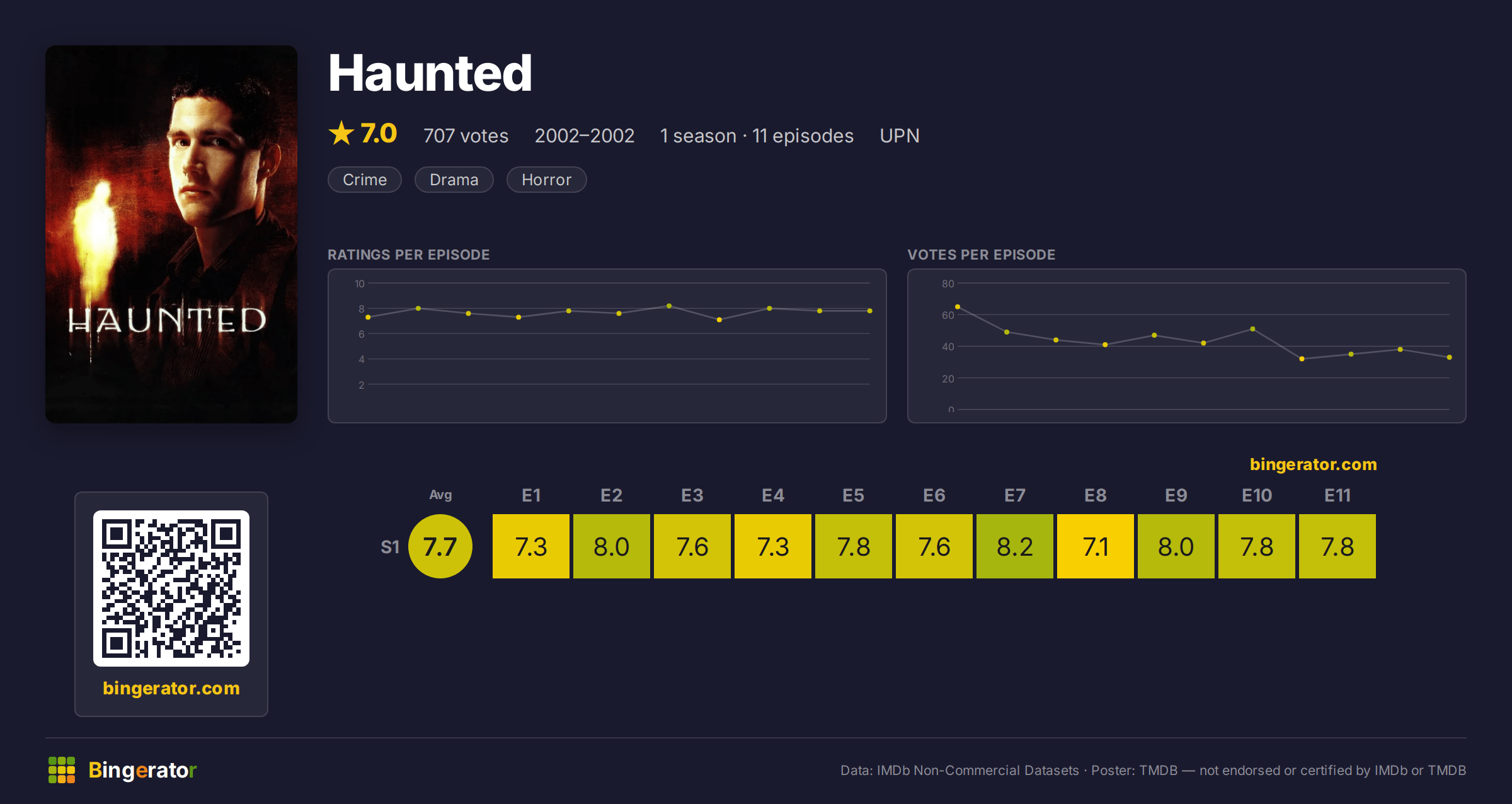The image size is (1512, 804).
Task: Click the first point in votes chart
Action: [958, 307]
